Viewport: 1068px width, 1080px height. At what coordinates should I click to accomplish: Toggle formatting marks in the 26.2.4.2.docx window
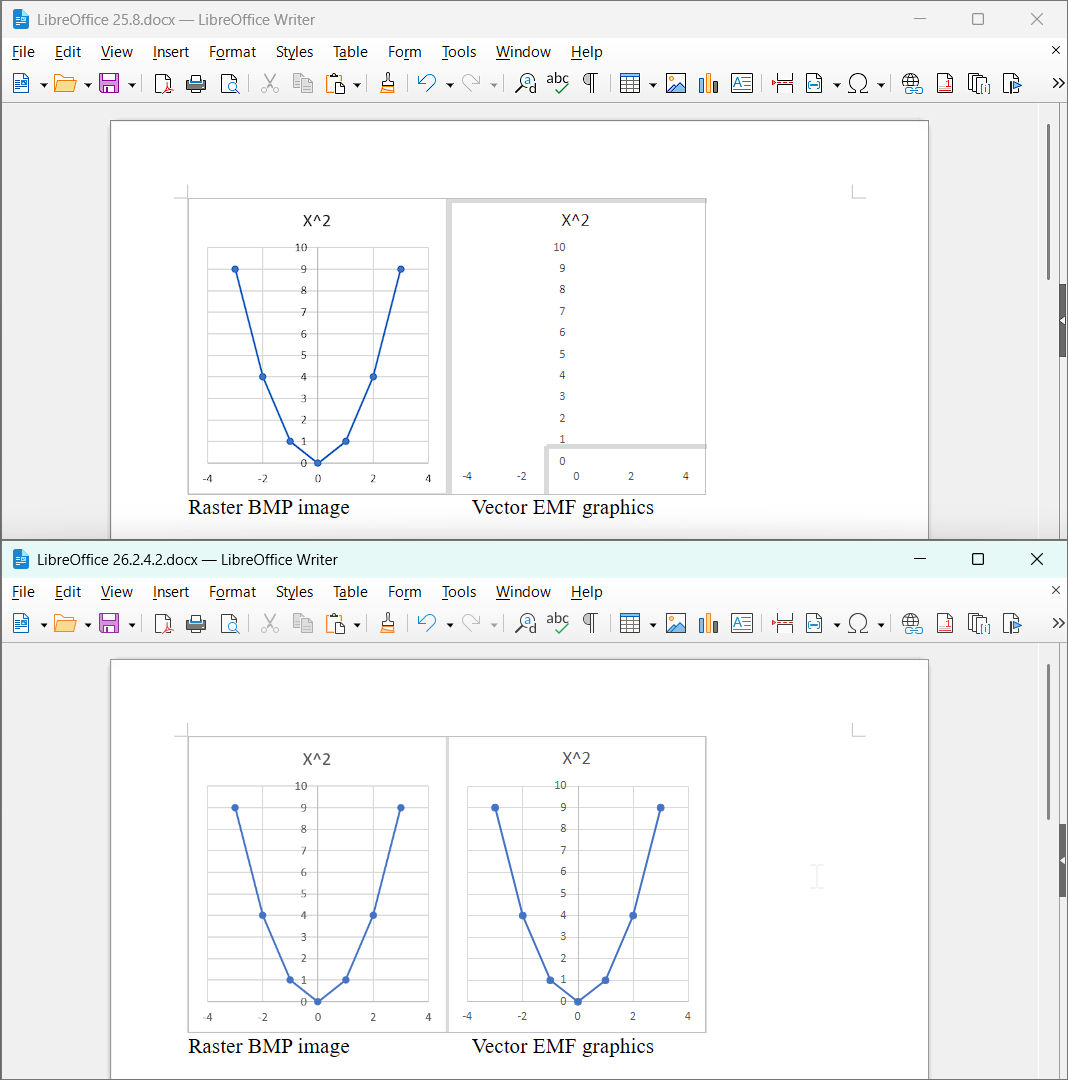coord(590,624)
